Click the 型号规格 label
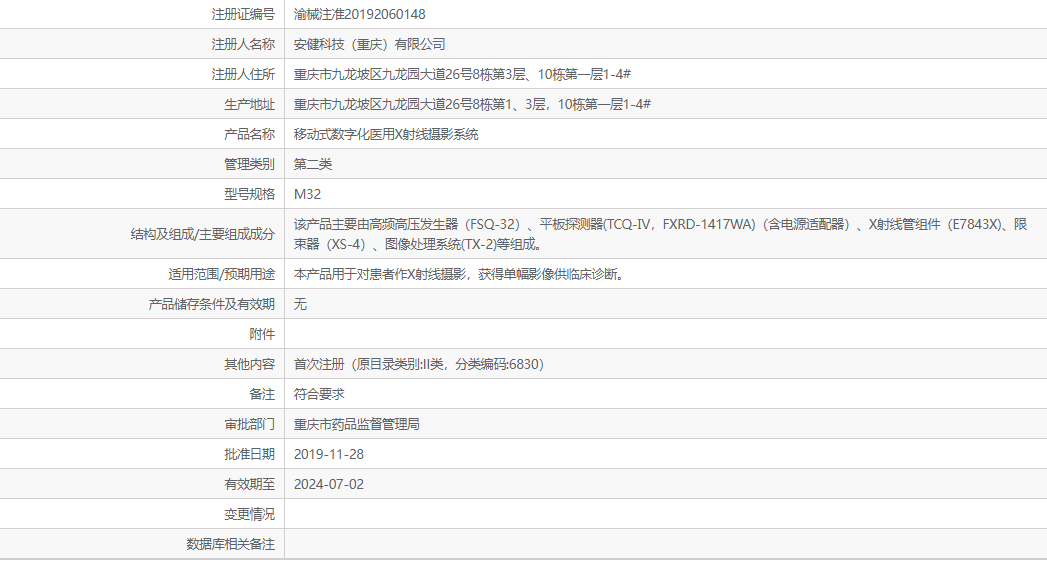Viewport: 1047px width, 563px height. 249,194
